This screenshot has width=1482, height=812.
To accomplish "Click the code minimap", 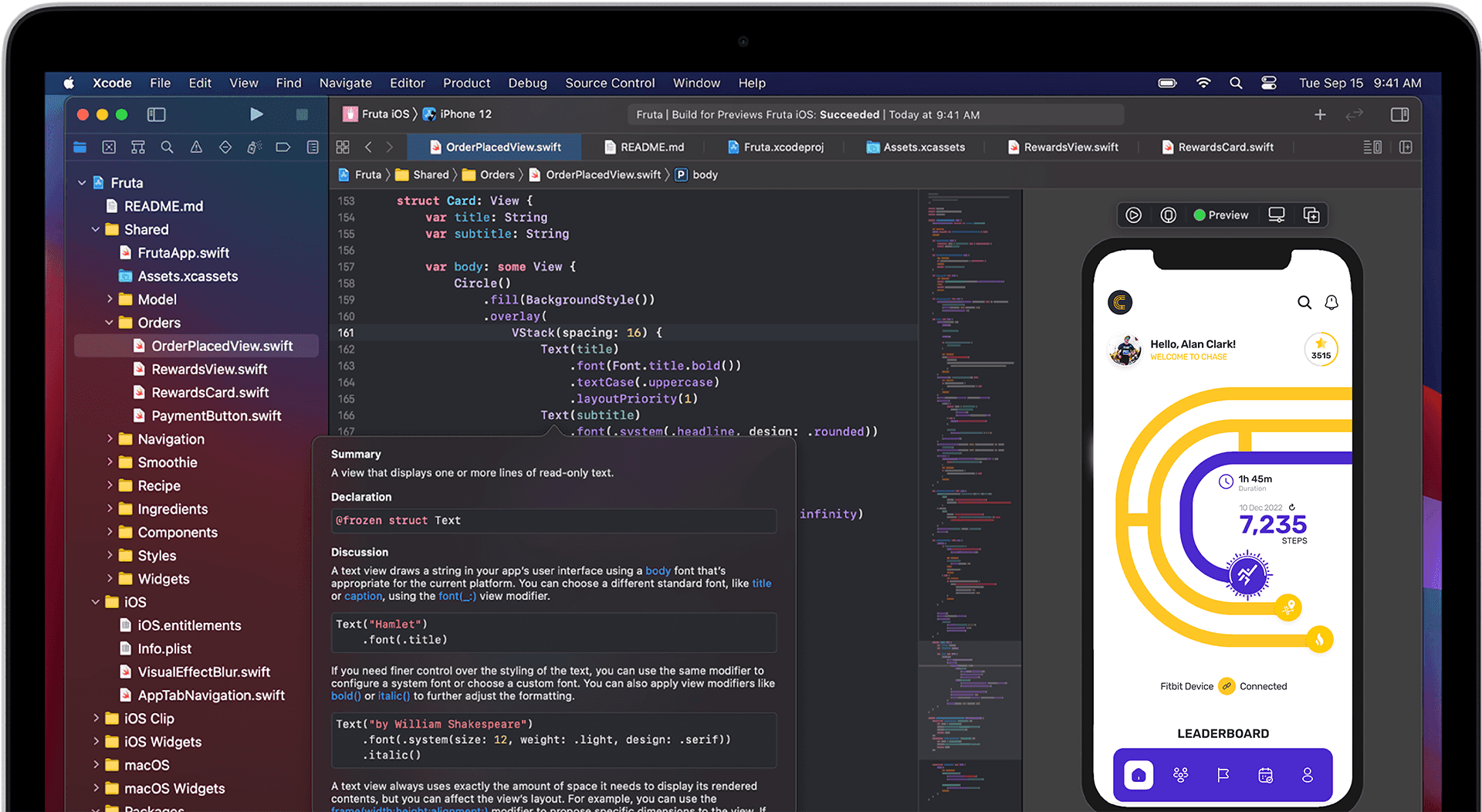I will point(969,502).
